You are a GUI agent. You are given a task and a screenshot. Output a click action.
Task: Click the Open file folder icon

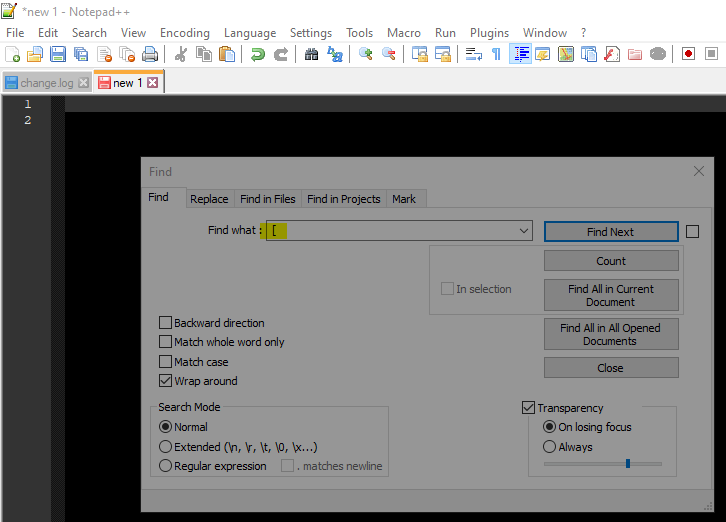tap(35, 54)
